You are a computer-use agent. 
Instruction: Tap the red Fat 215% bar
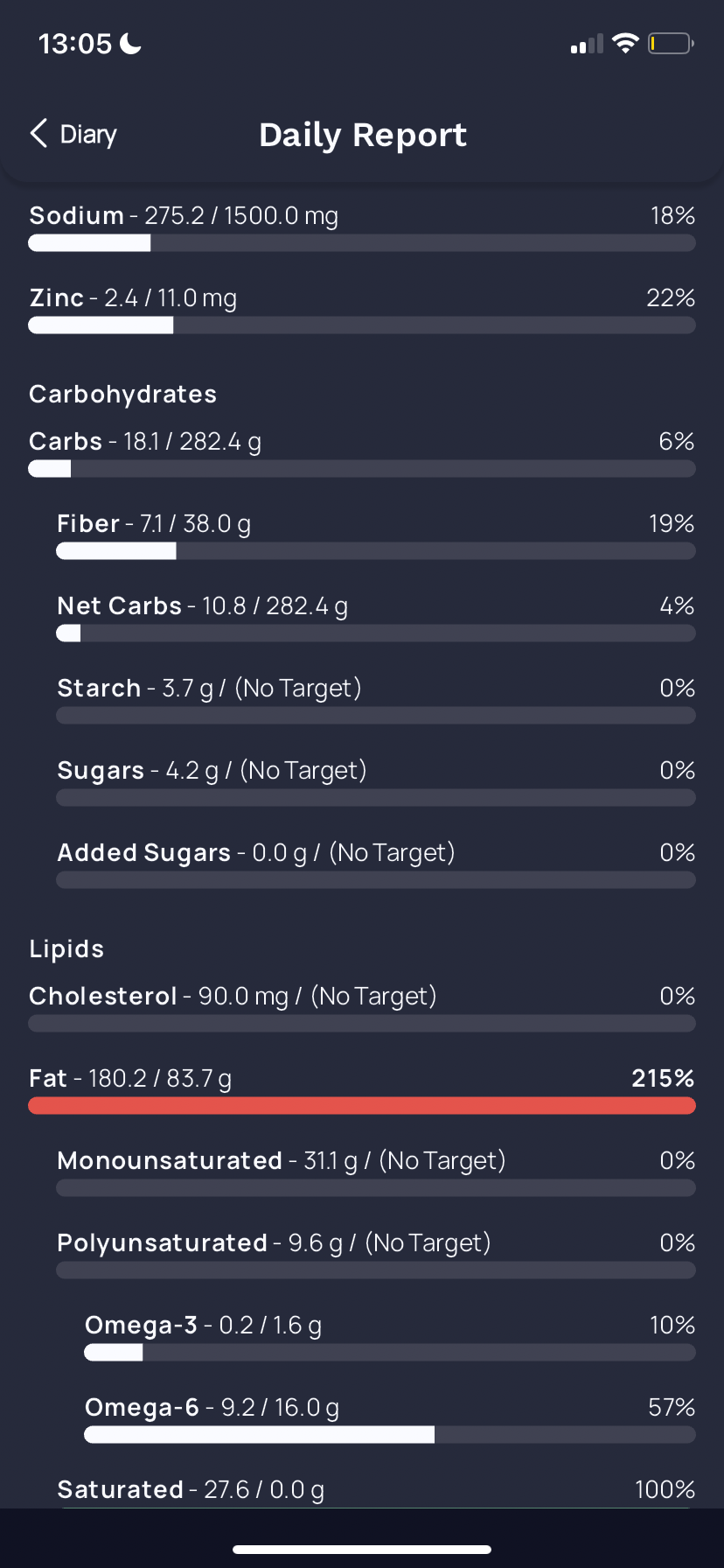362,1105
